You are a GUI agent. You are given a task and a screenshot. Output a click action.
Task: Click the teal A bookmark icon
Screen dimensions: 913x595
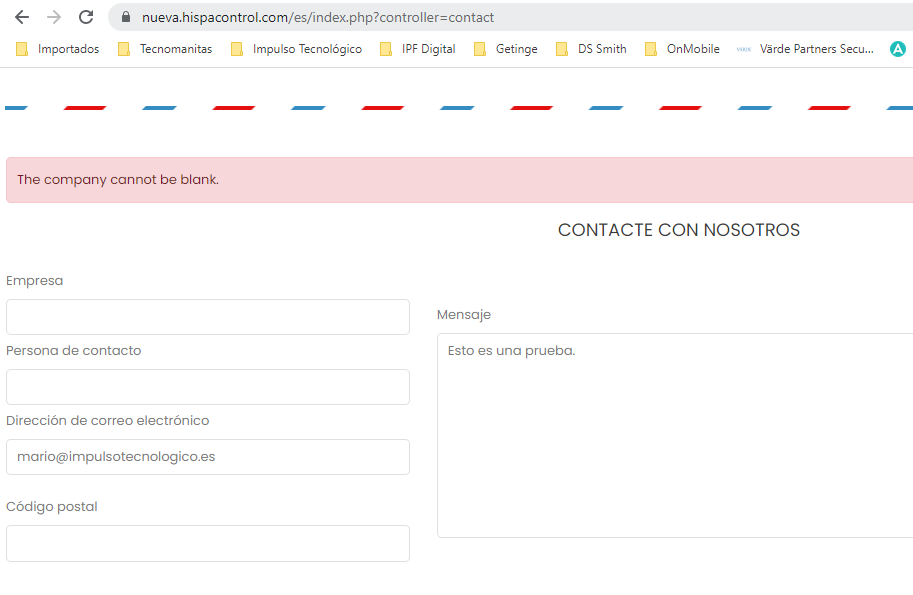[898, 49]
